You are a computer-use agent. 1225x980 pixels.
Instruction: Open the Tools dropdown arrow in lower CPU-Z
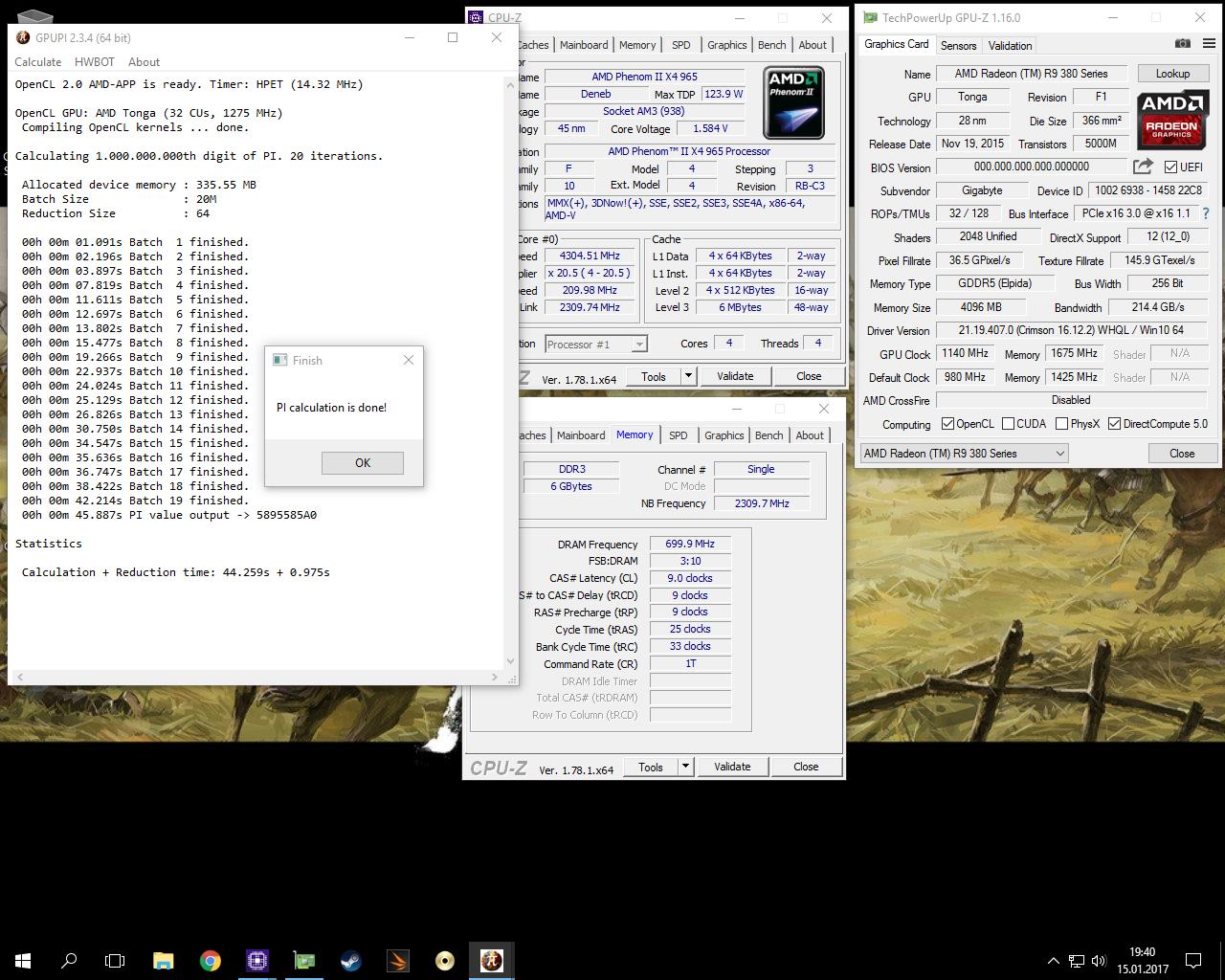[685, 767]
